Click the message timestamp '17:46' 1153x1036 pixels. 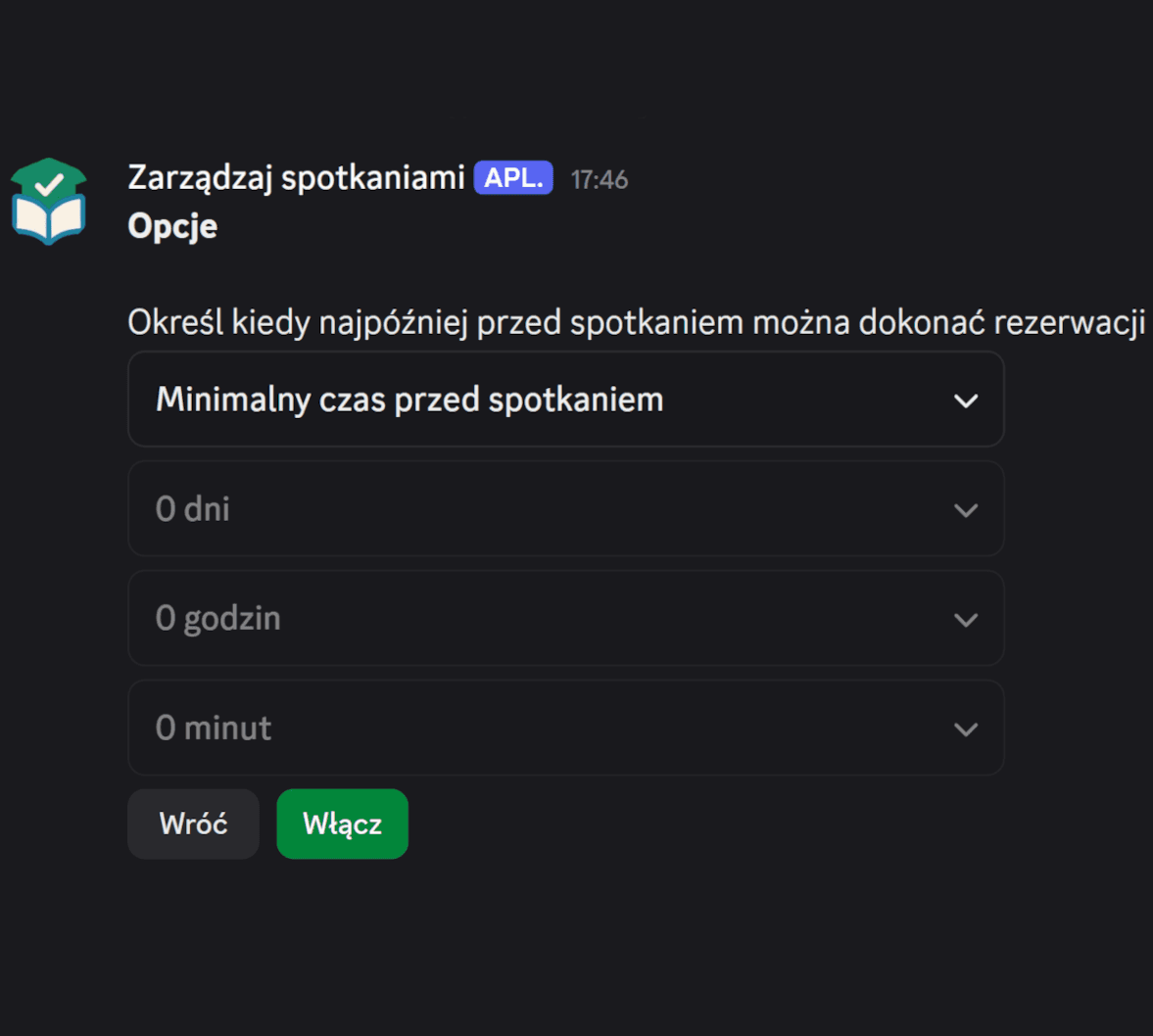599,178
